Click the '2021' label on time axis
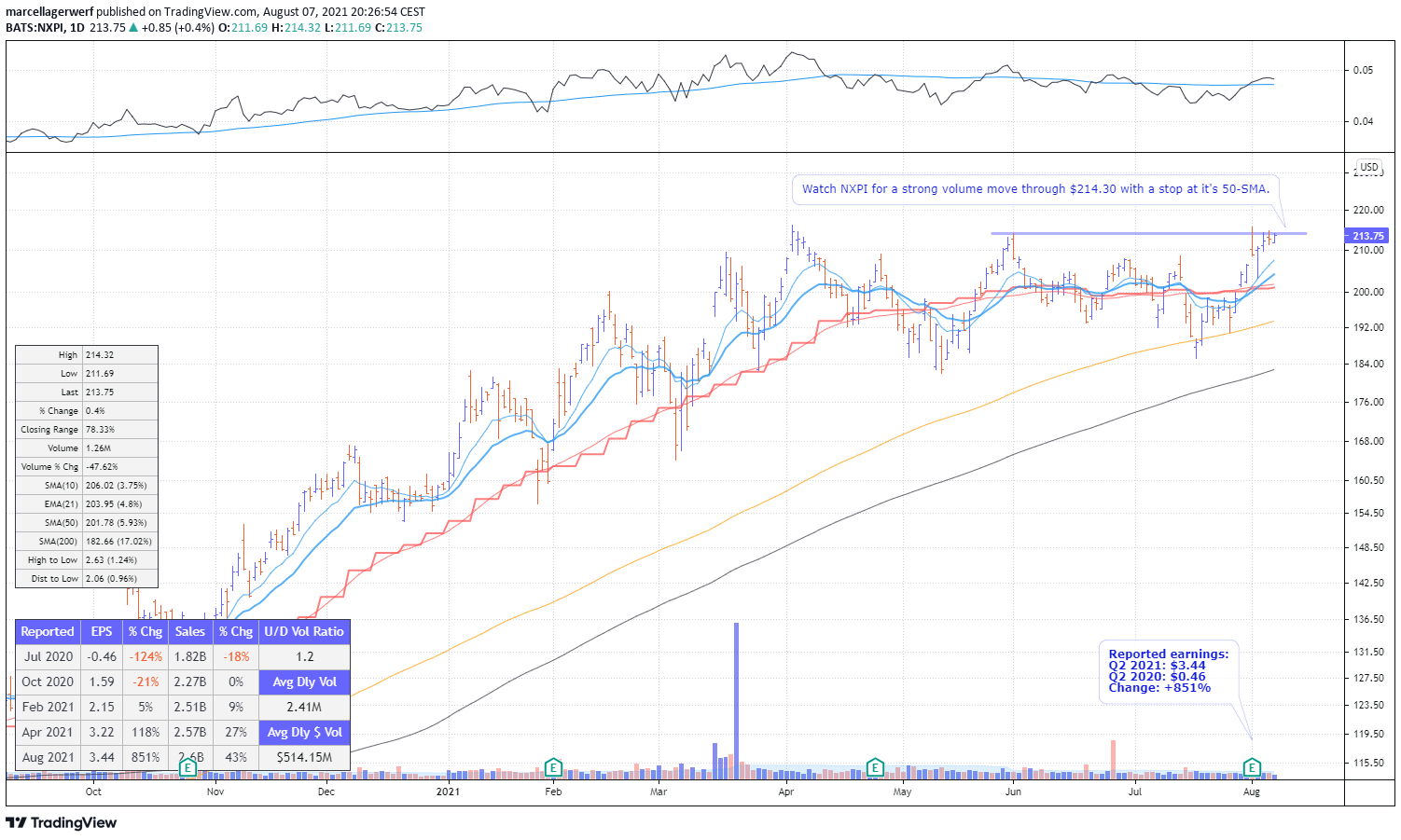 tap(448, 792)
